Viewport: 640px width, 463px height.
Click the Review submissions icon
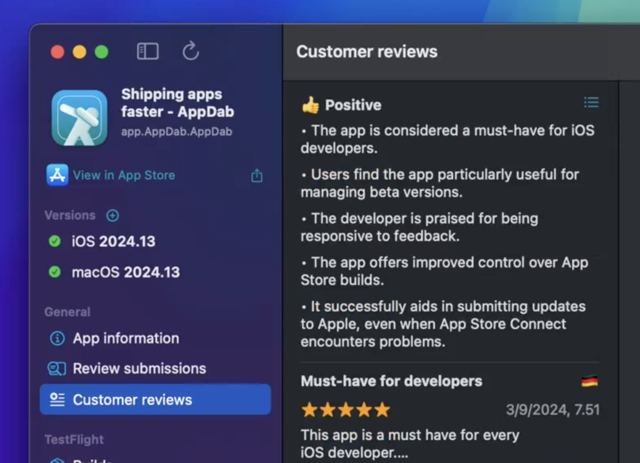coord(57,369)
